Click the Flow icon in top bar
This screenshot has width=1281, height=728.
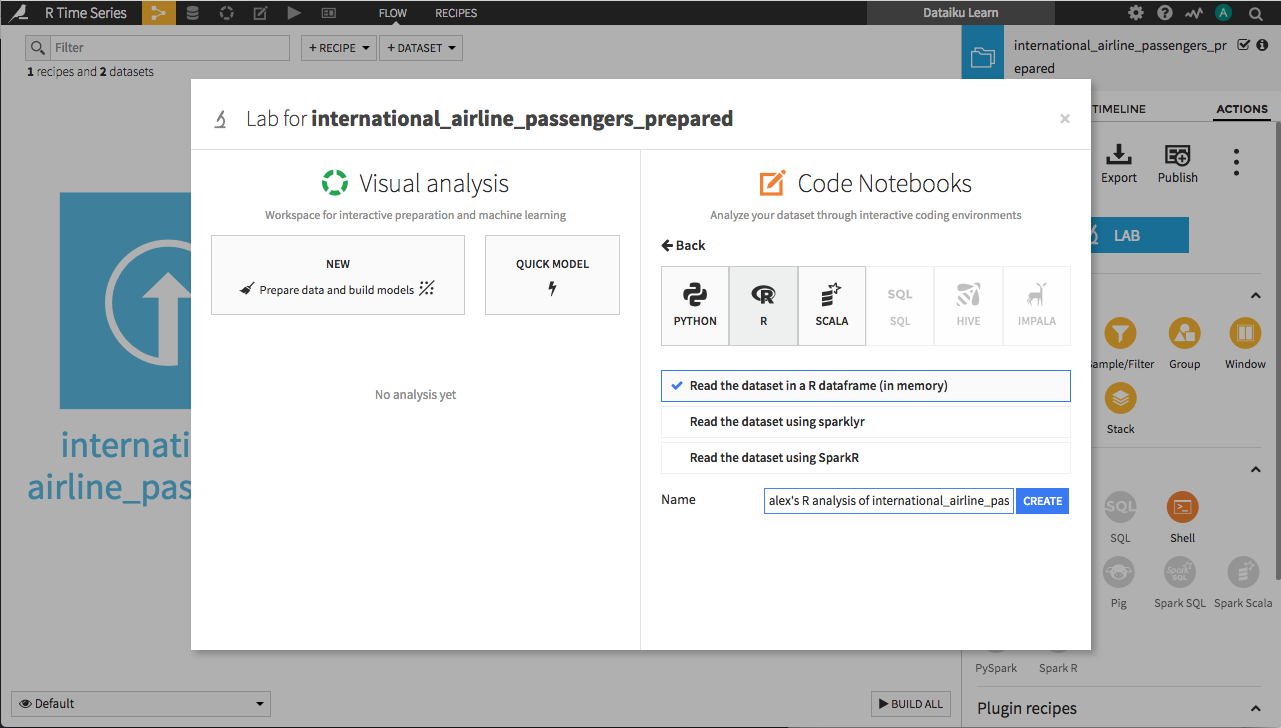tap(158, 13)
